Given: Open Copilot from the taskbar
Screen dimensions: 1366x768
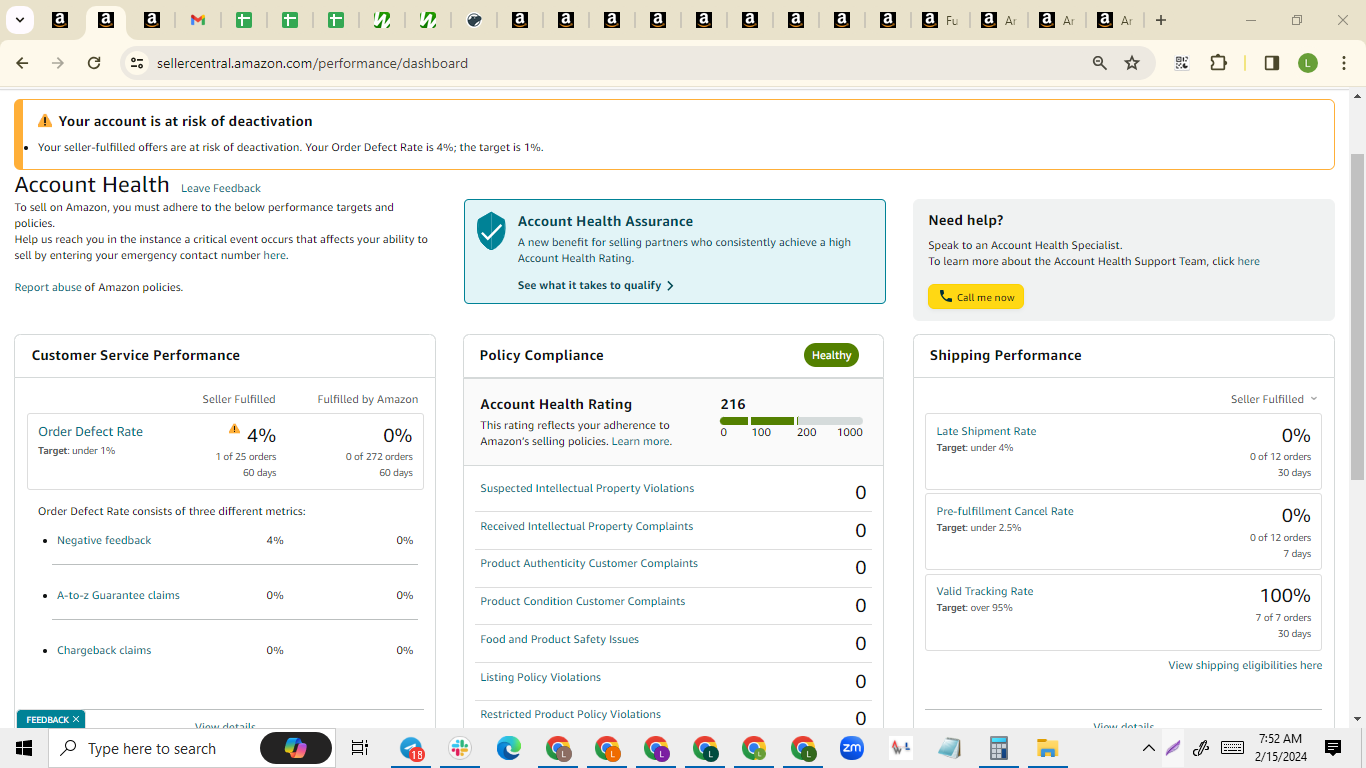Looking at the screenshot, I should 296,748.
